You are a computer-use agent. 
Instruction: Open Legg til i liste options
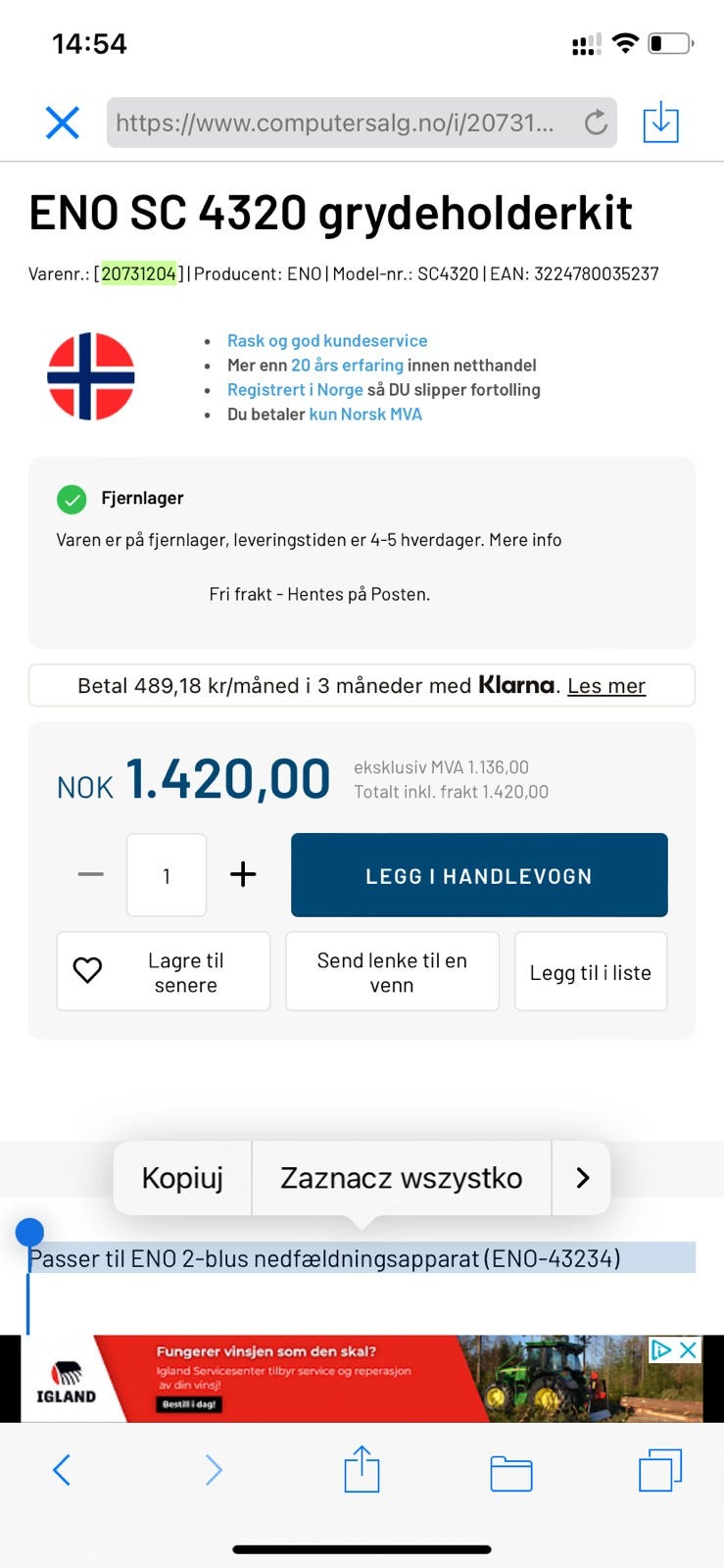[591, 971]
